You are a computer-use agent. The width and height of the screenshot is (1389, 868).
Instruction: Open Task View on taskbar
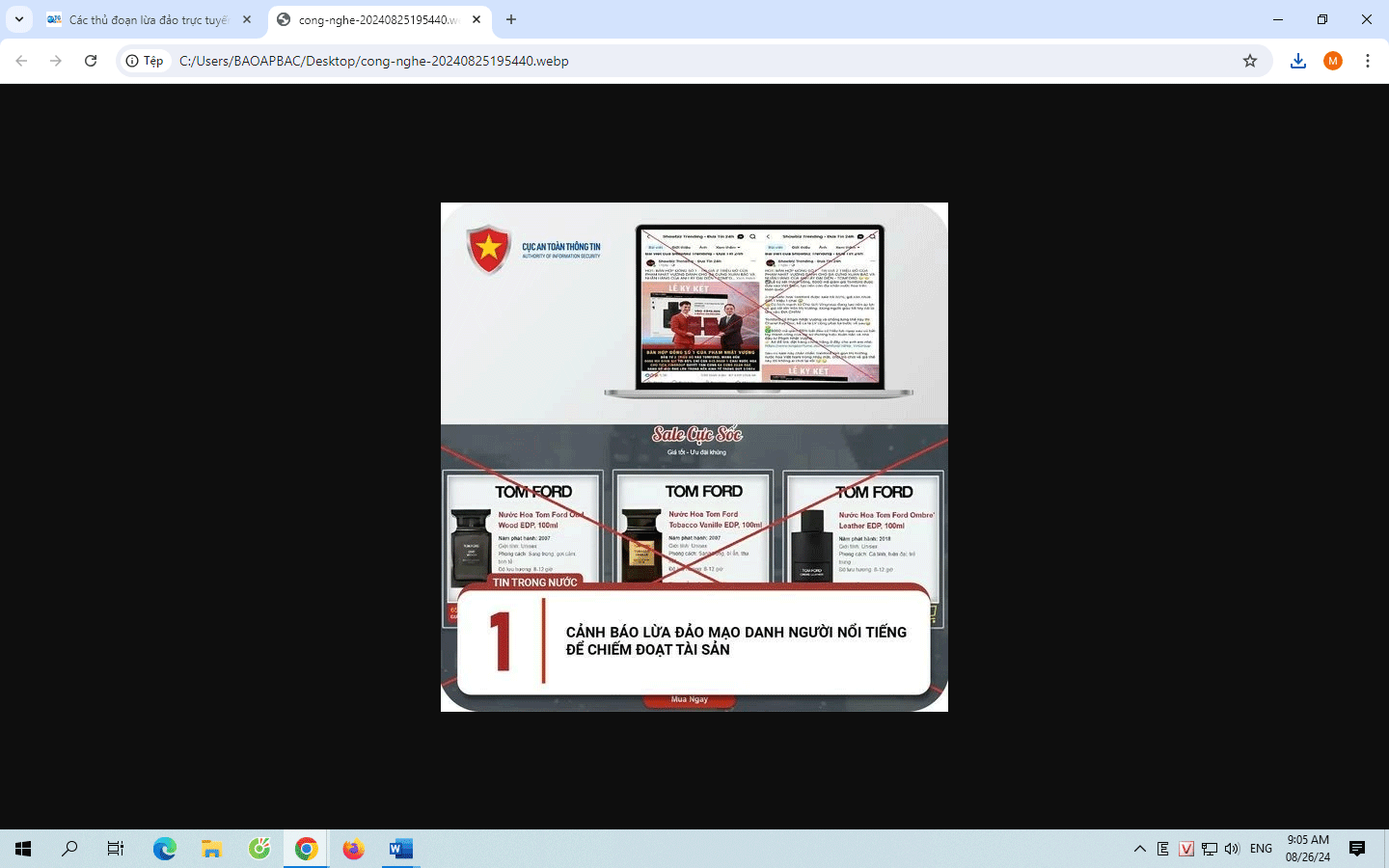(116, 849)
